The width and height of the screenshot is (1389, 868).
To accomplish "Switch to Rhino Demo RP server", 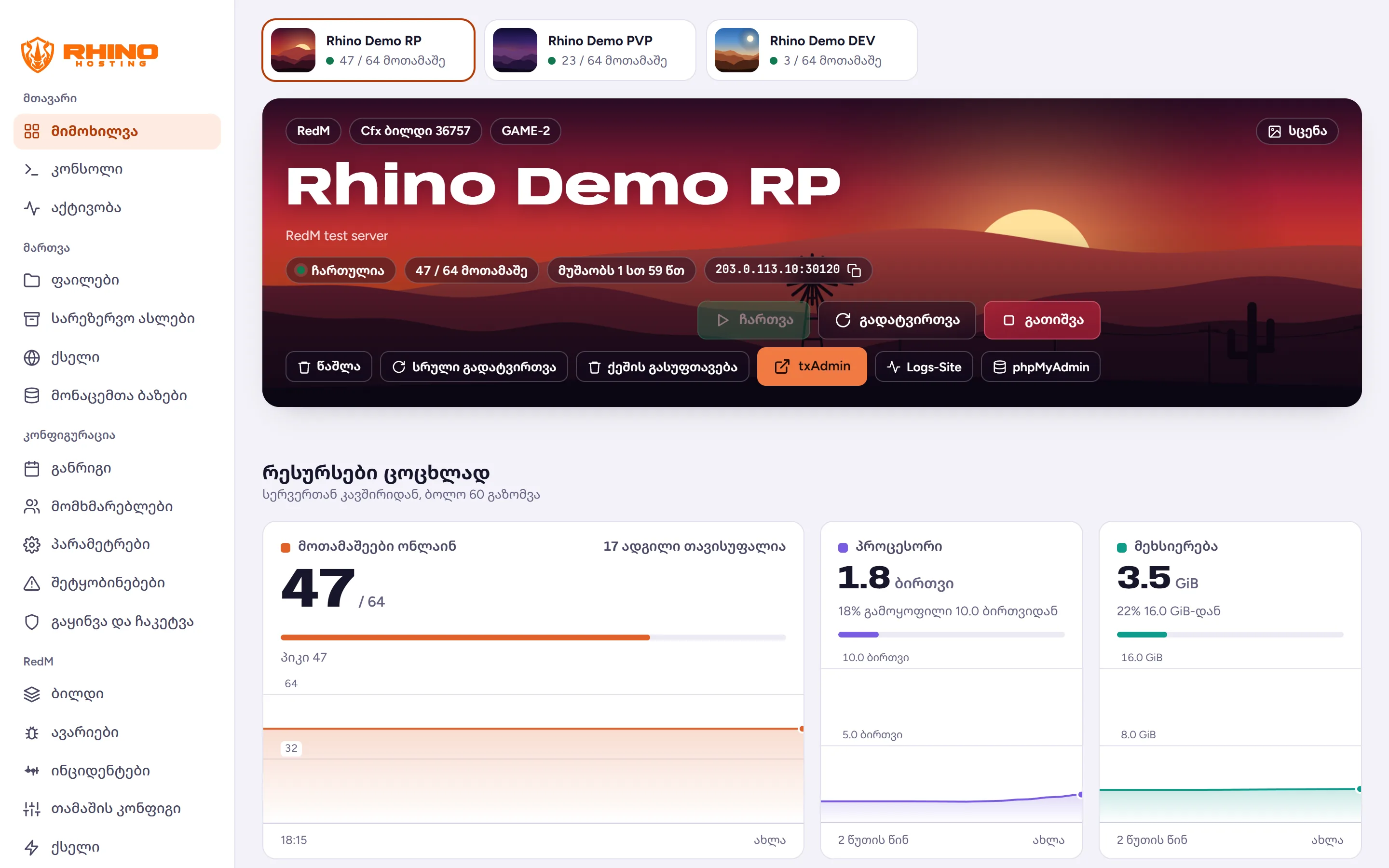I will (x=368, y=51).
